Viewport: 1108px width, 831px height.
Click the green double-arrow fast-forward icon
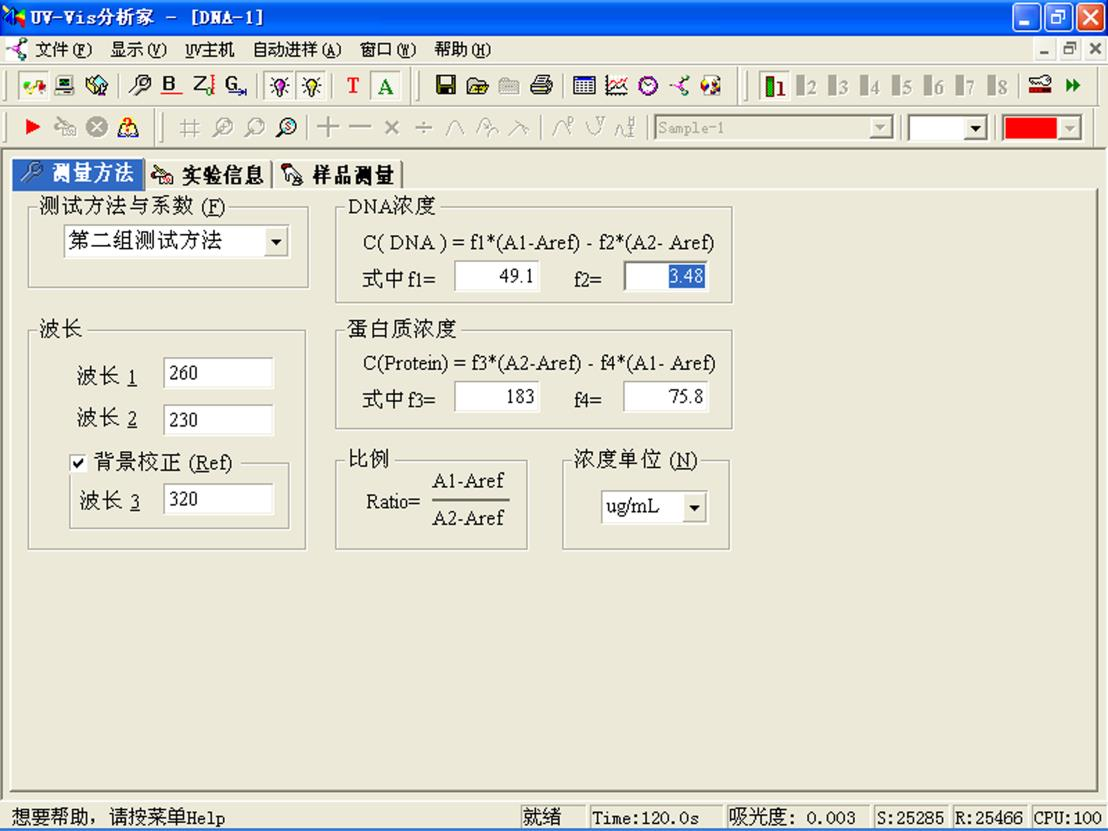pos(1073,86)
